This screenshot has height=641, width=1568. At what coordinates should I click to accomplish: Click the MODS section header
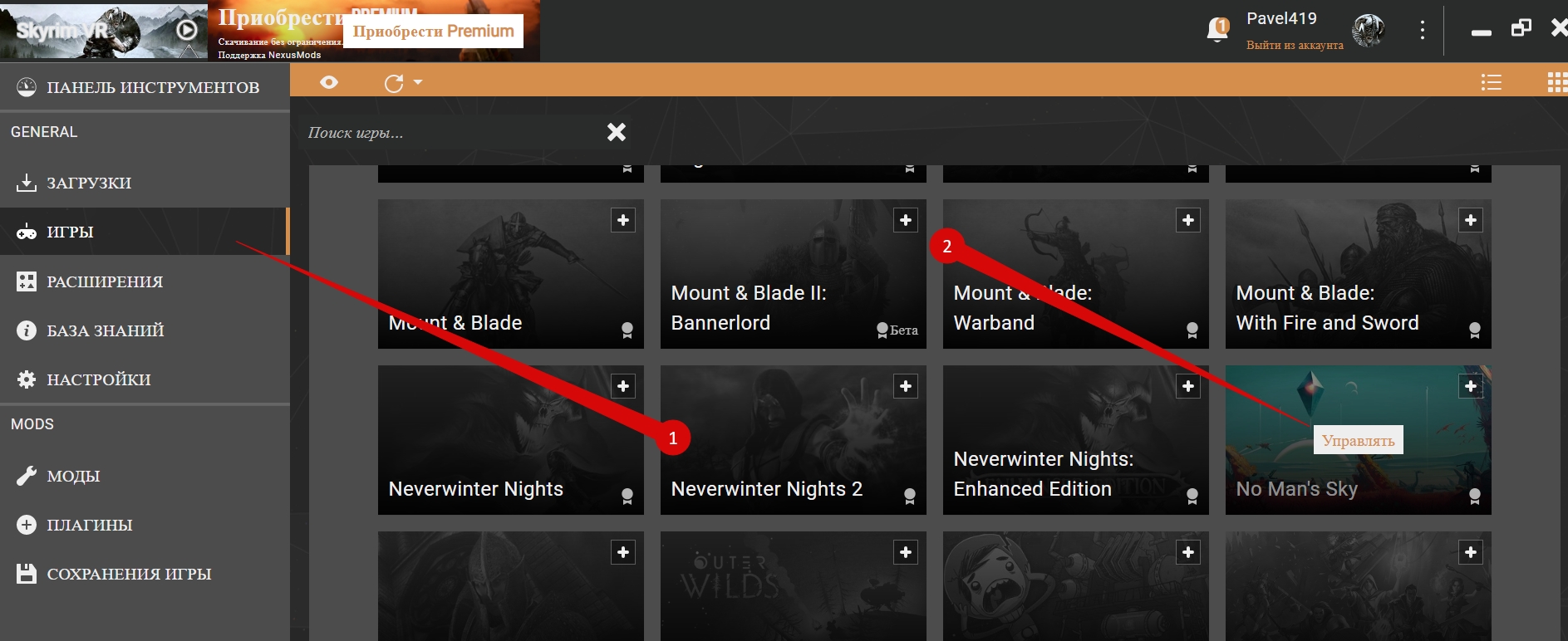(x=32, y=424)
